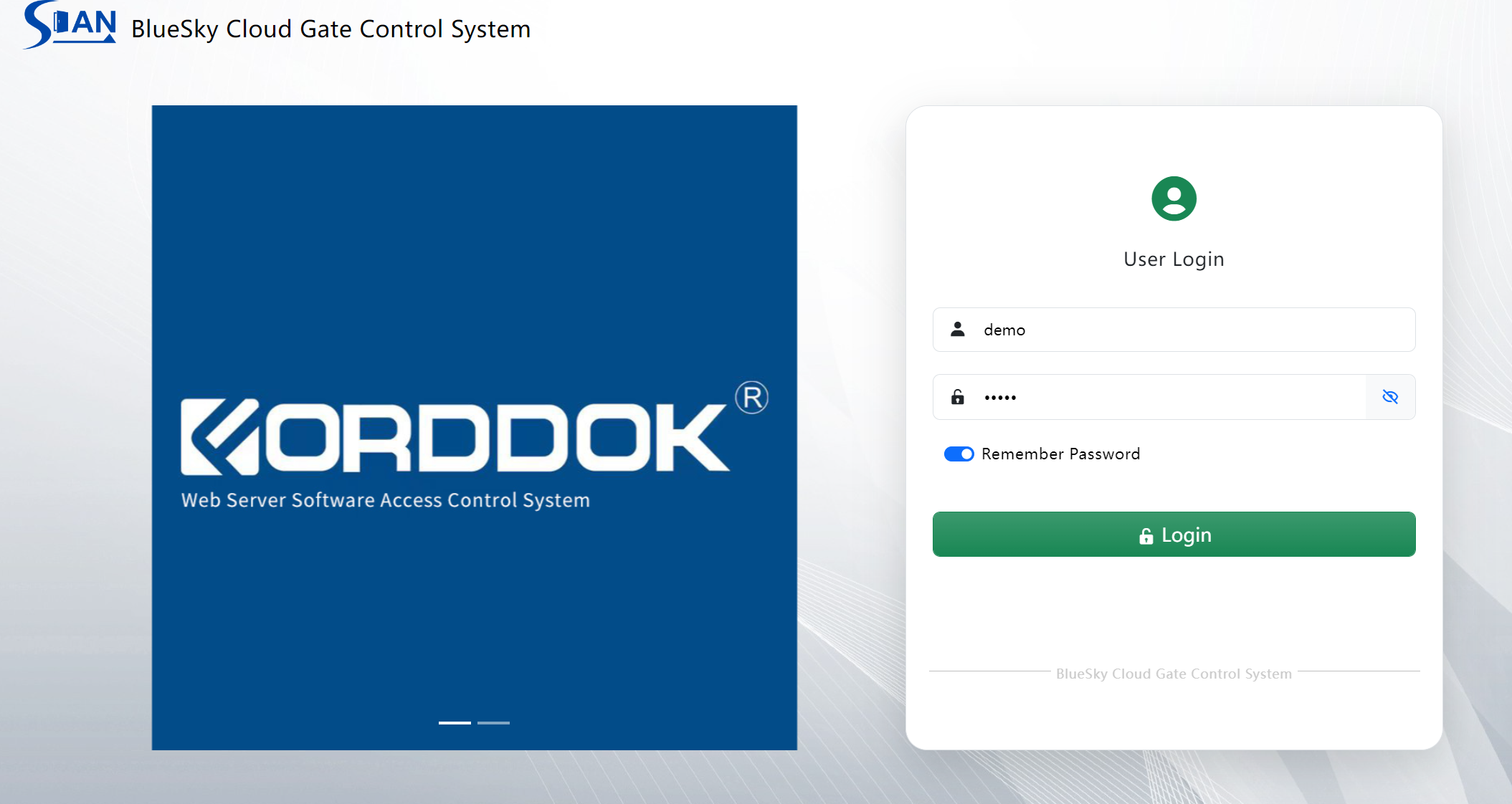
Task: Click the lock icon on the Login button
Action: click(x=1146, y=536)
